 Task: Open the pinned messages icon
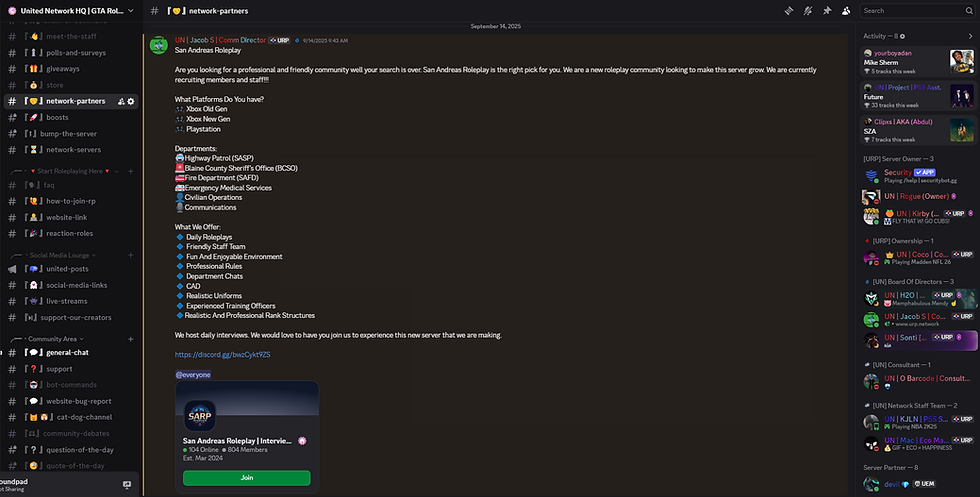(x=827, y=10)
